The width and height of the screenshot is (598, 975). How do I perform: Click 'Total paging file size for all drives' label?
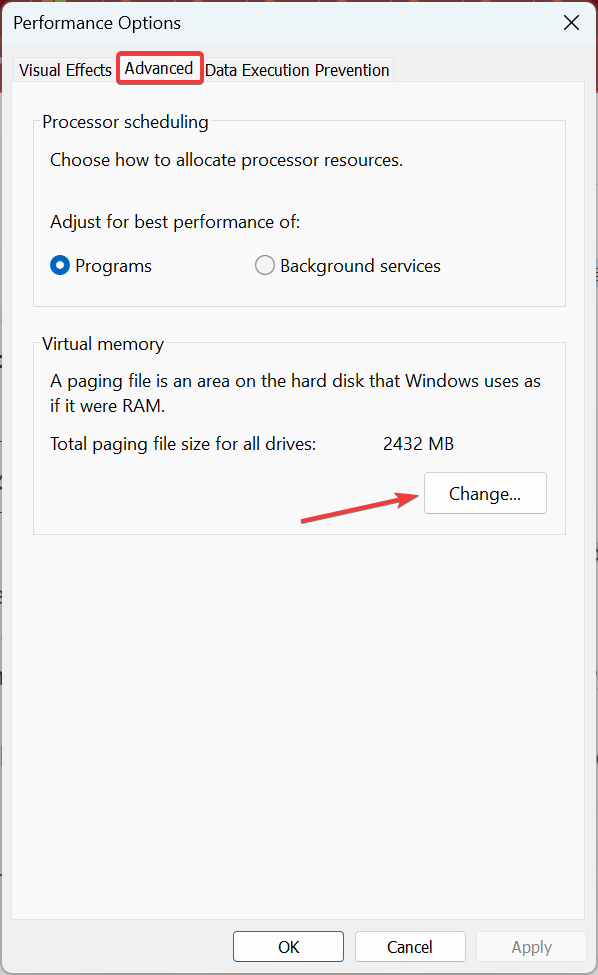pyautogui.click(x=183, y=444)
